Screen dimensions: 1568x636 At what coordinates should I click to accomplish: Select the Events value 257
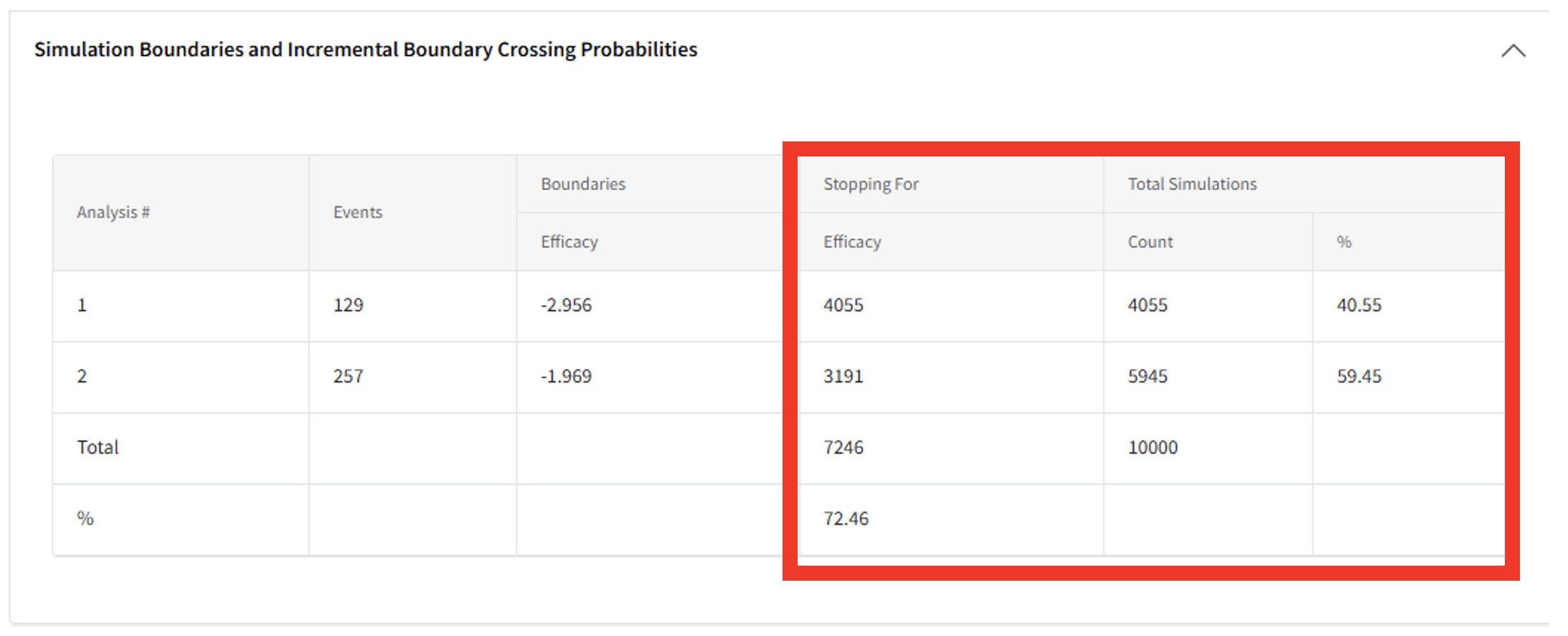(x=348, y=376)
